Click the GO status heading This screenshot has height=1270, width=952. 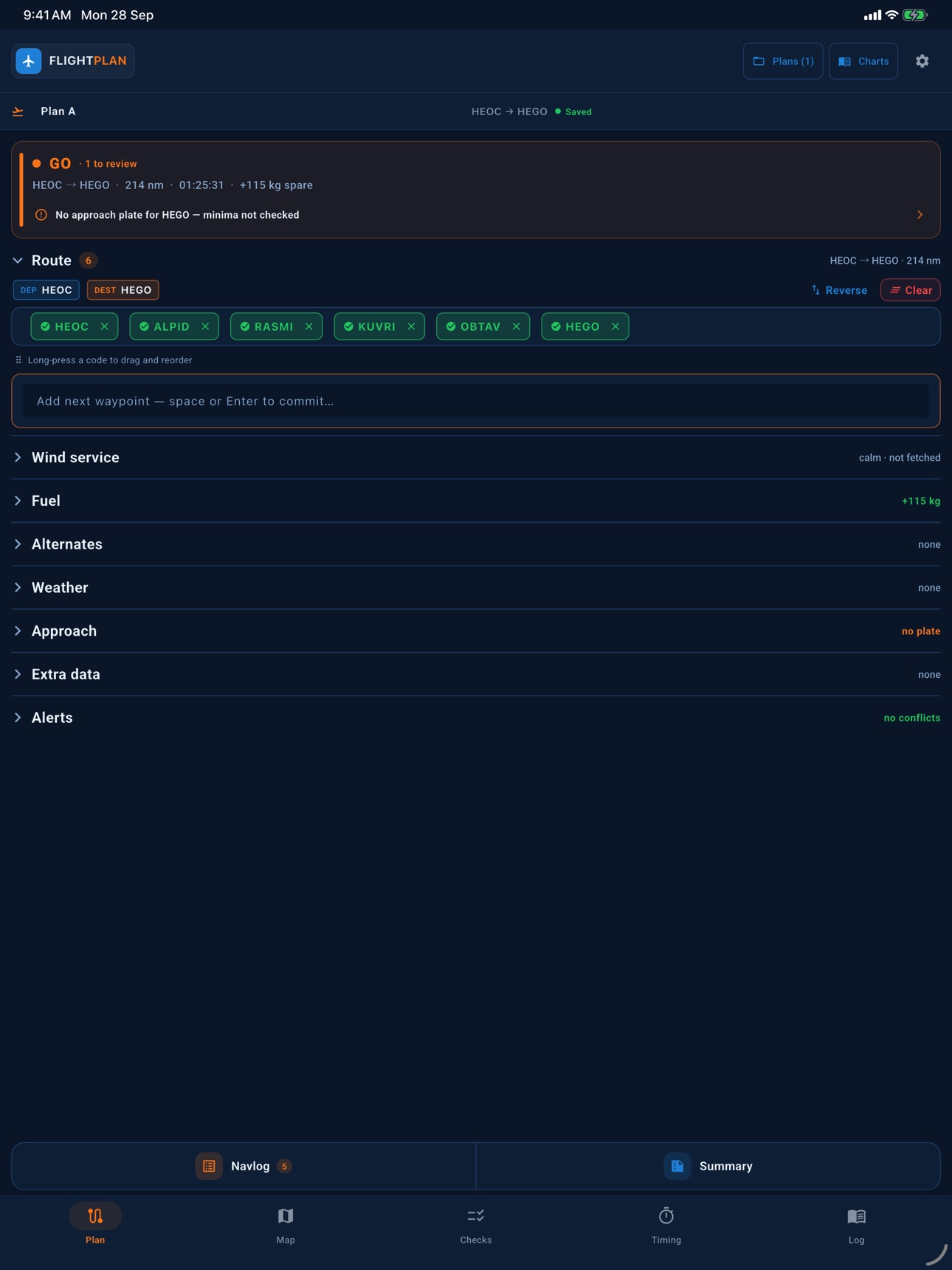coord(60,163)
